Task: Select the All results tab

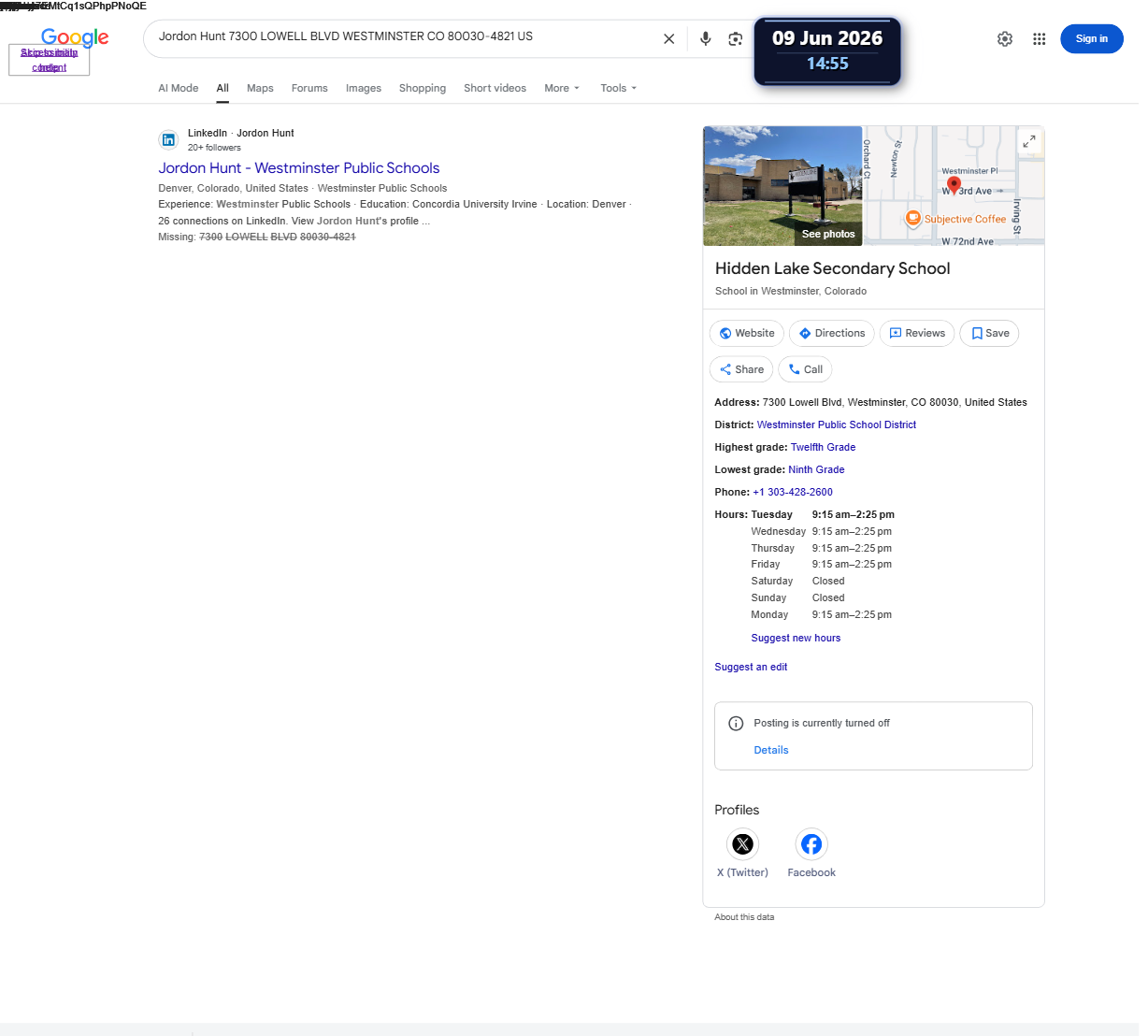Action: tap(222, 88)
